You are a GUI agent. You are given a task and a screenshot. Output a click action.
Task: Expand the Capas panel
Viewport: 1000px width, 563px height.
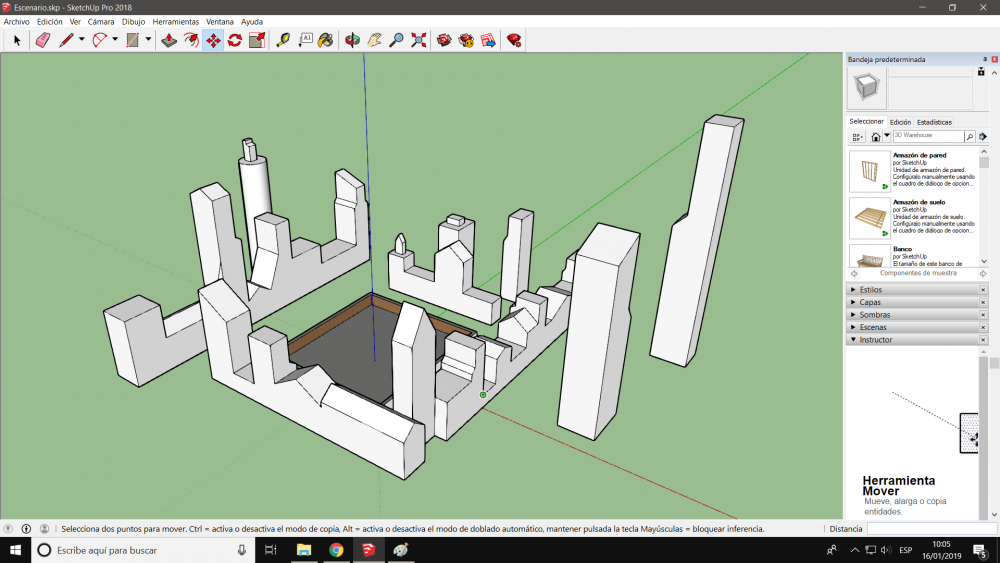point(870,302)
